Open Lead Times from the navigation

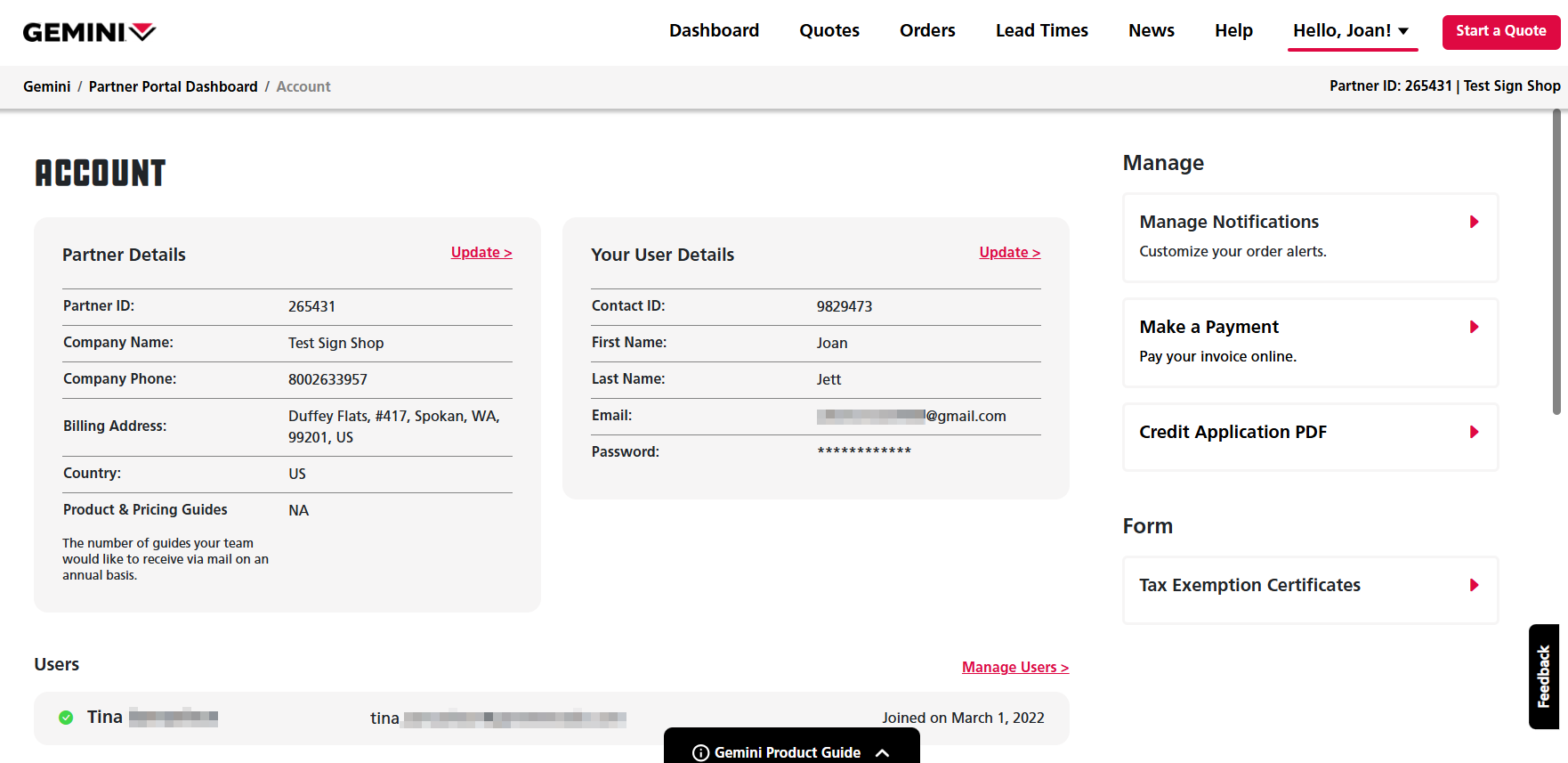pos(1041,31)
